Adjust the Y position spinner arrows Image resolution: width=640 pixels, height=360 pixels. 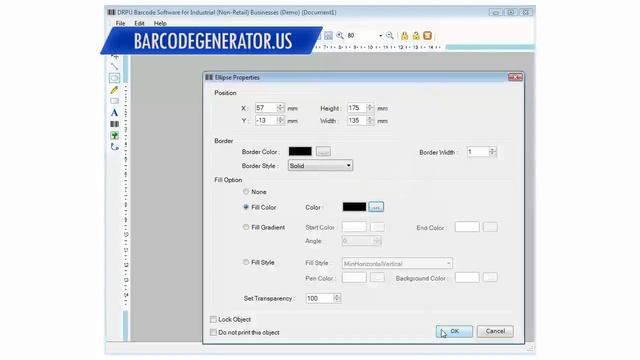[280, 120]
